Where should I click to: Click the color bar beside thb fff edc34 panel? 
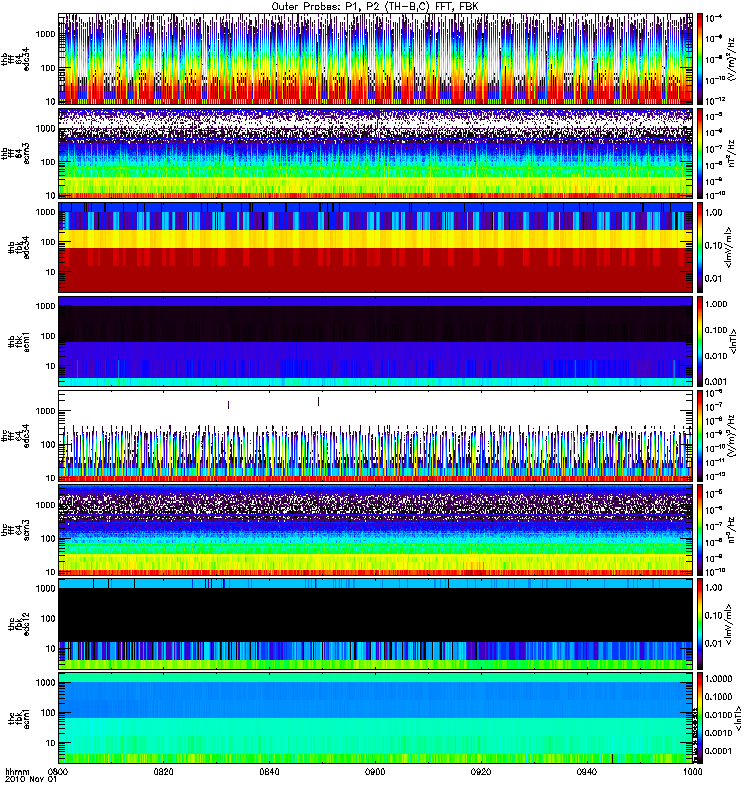coord(700,59)
